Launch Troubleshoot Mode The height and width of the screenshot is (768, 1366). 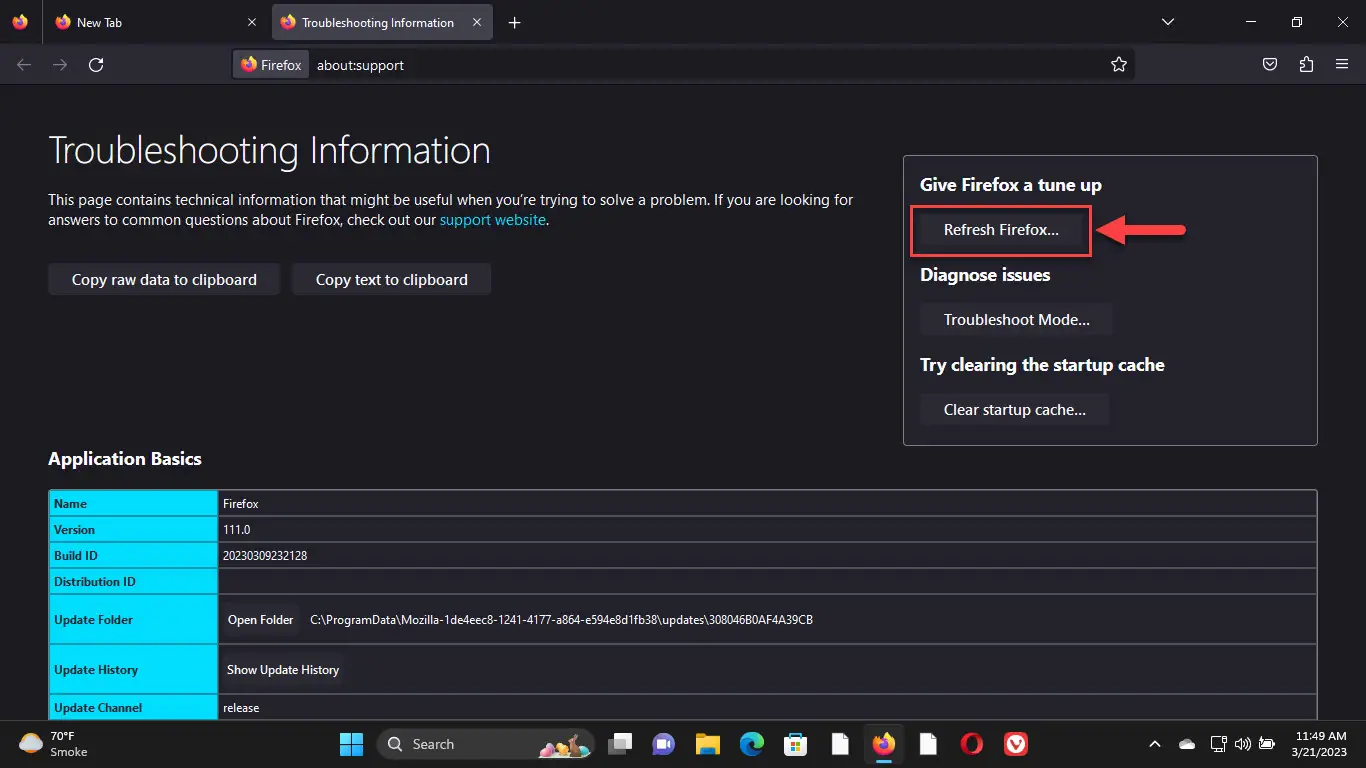click(1016, 320)
